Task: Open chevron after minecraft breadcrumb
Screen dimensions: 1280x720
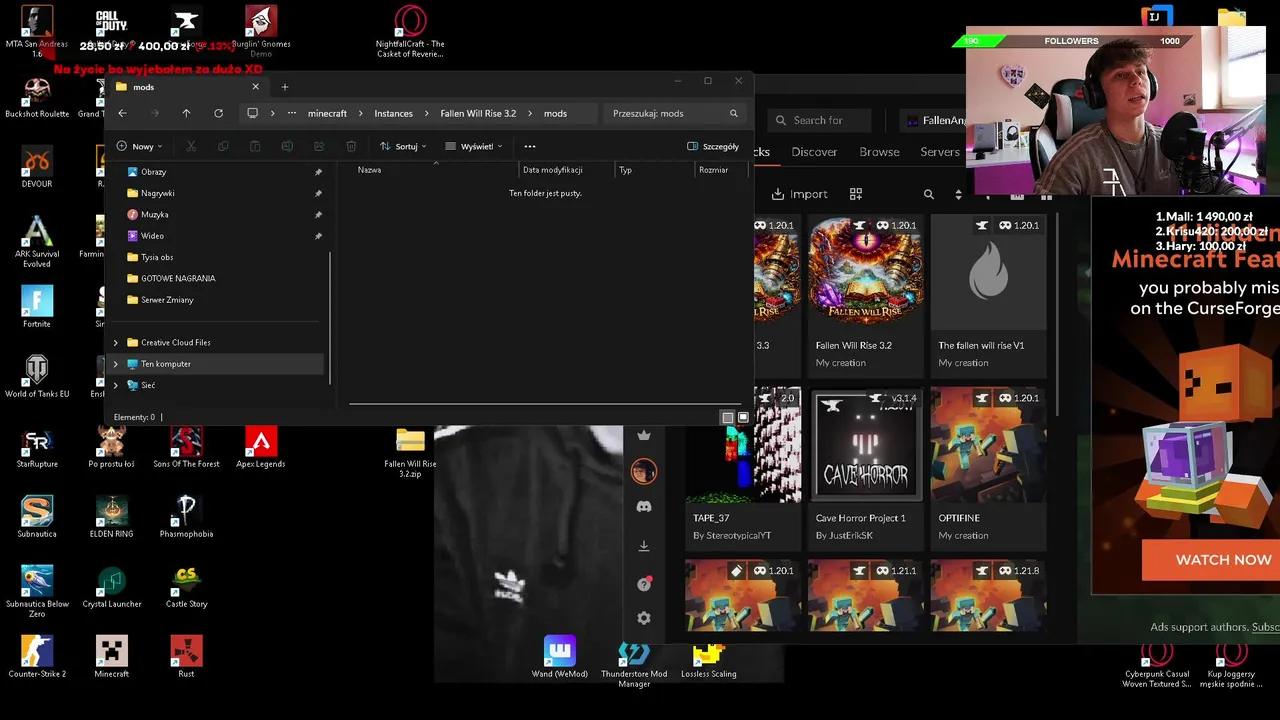Action: click(x=361, y=113)
